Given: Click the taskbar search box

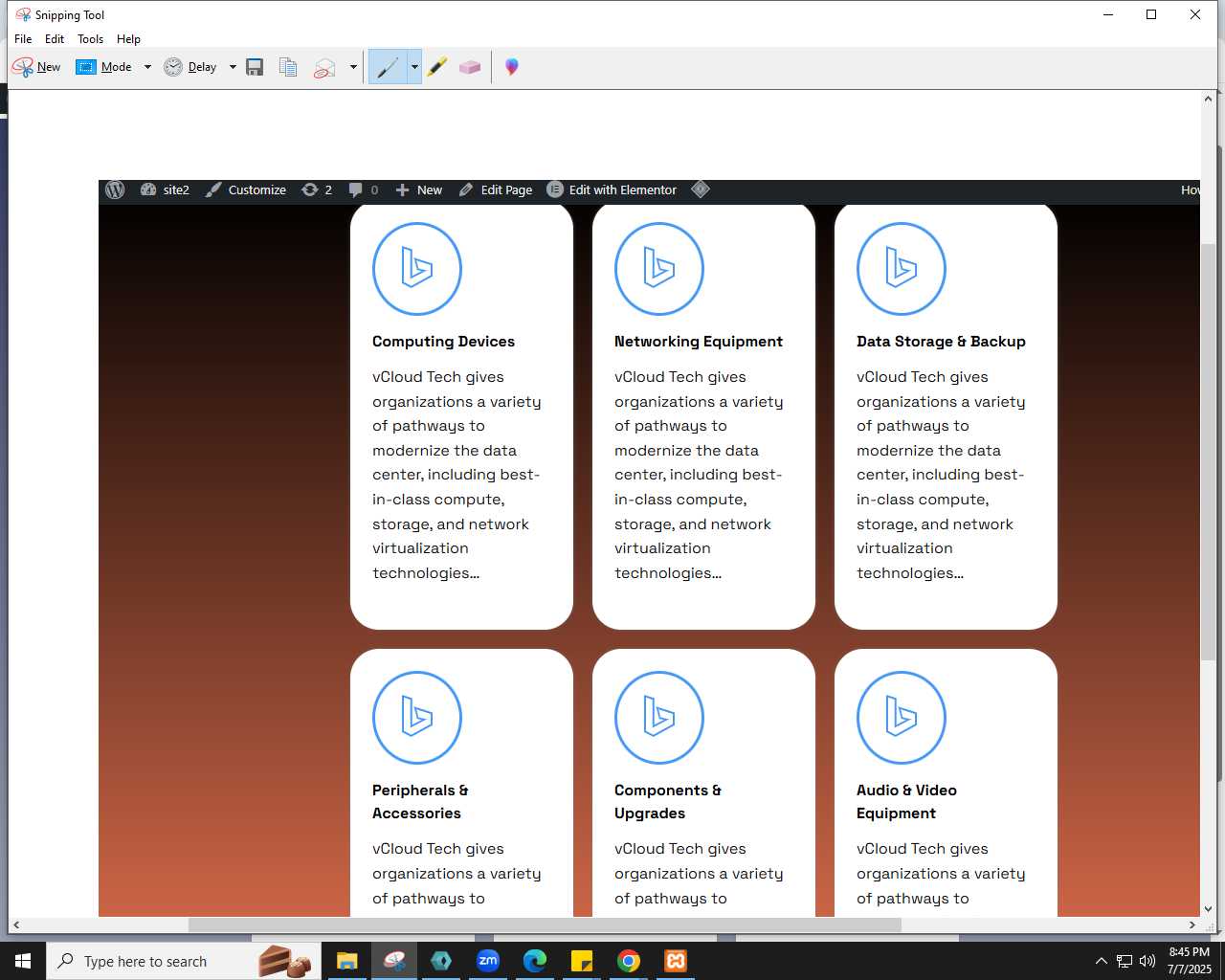Looking at the screenshot, I should (185, 961).
